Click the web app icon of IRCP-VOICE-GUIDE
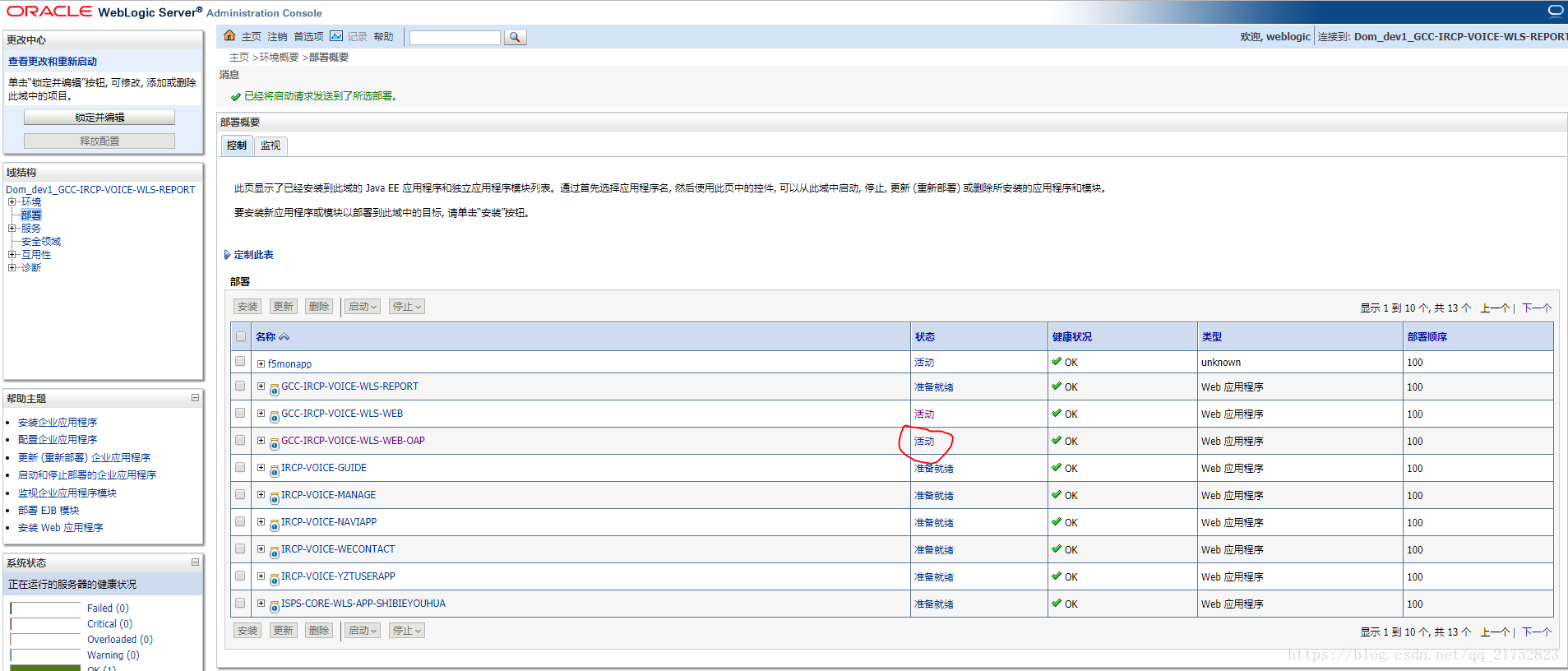Image resolution: width=1568 pixels, height=671 pixels. point(274,471)
